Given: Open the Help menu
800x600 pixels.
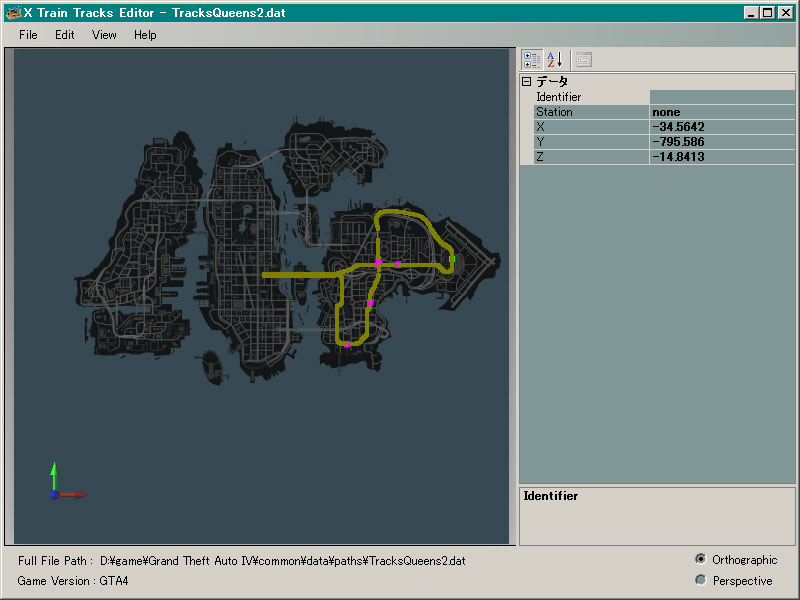Looking at the screenshot, I should pyautogui.click(x=145, y=35).
